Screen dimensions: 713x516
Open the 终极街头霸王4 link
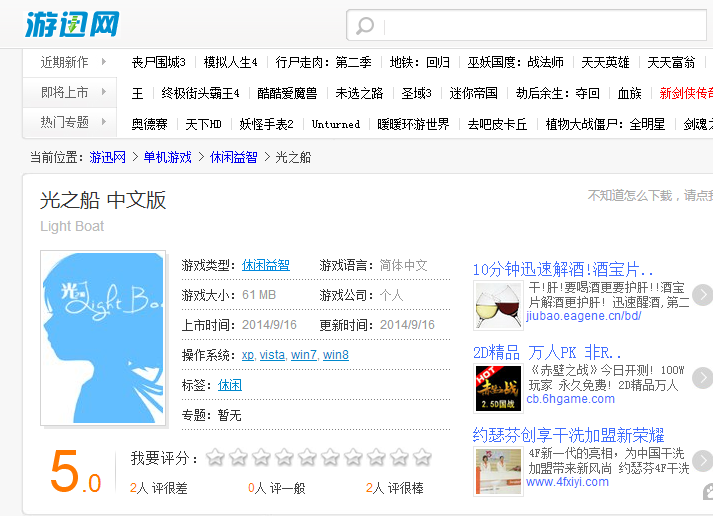point(200,93)
